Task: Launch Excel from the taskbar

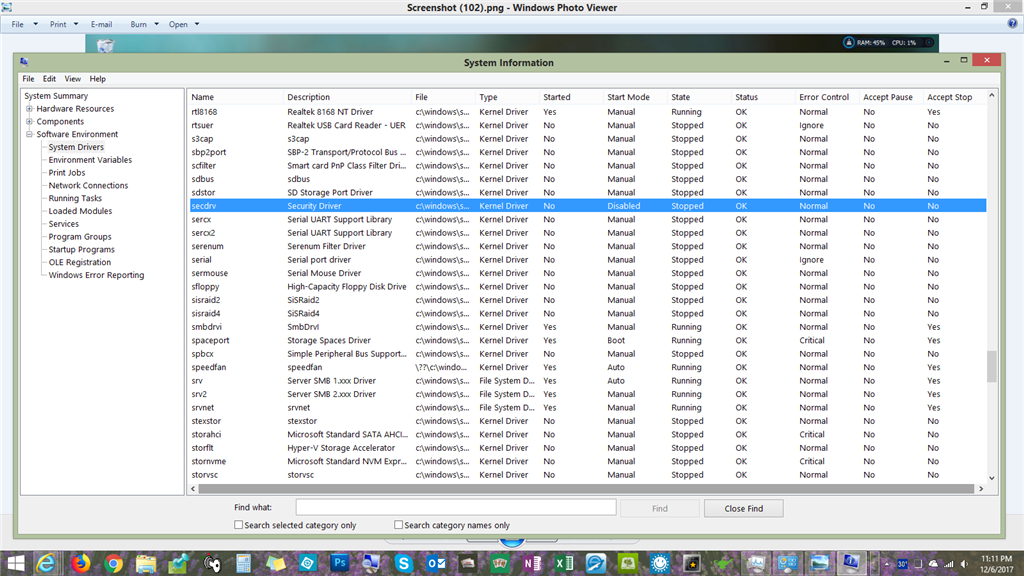Action: (564, 563)
